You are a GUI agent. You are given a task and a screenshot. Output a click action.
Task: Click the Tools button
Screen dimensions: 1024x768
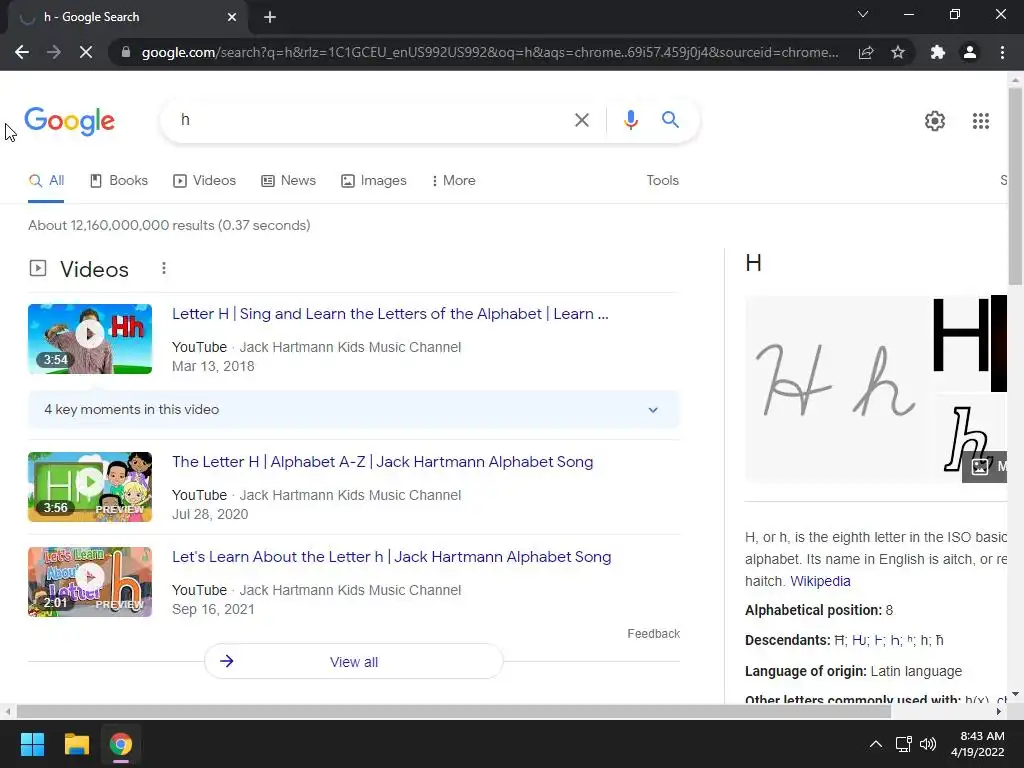coord(662,181)
